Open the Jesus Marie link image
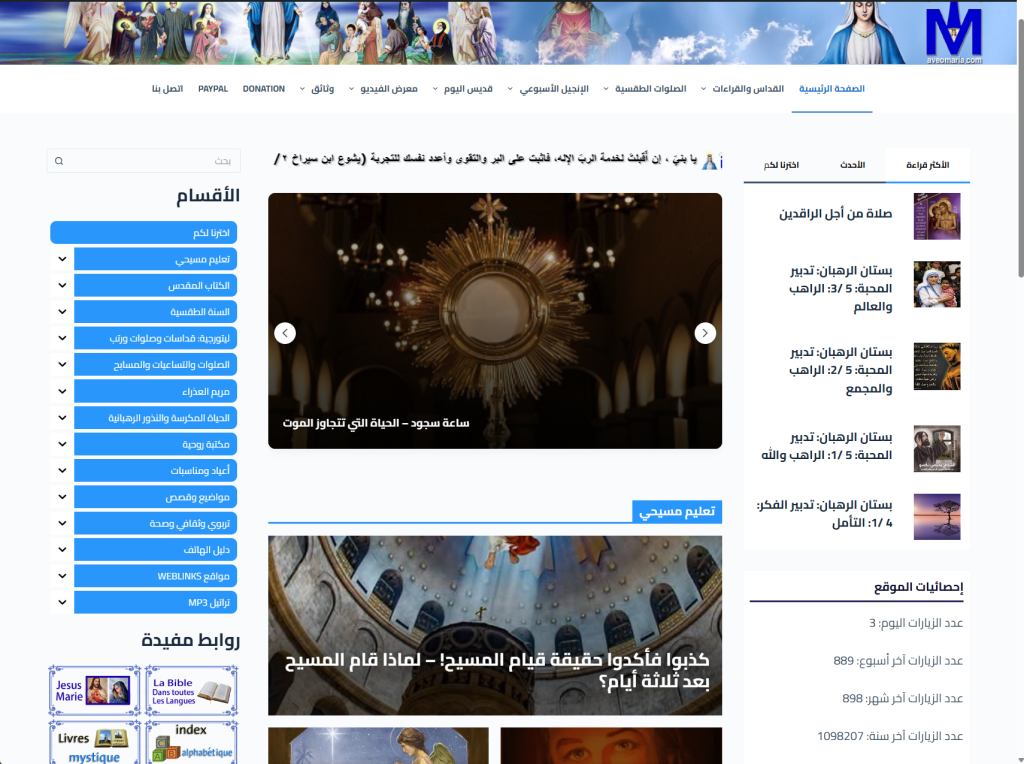This screenshot has height=764, width=1024. click(x=94, y=691)
